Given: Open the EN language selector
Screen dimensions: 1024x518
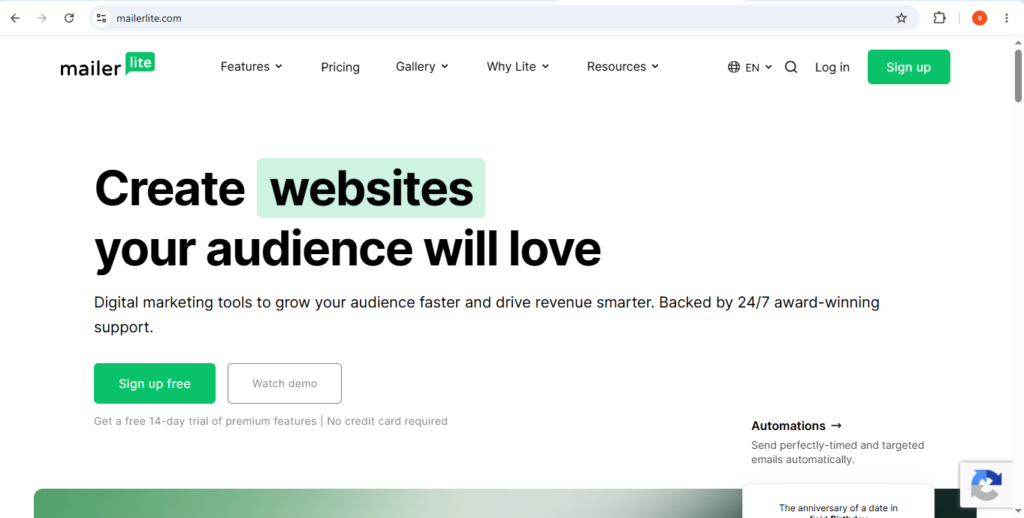Looking at the screenshot, I should click(x=758, y=67).
